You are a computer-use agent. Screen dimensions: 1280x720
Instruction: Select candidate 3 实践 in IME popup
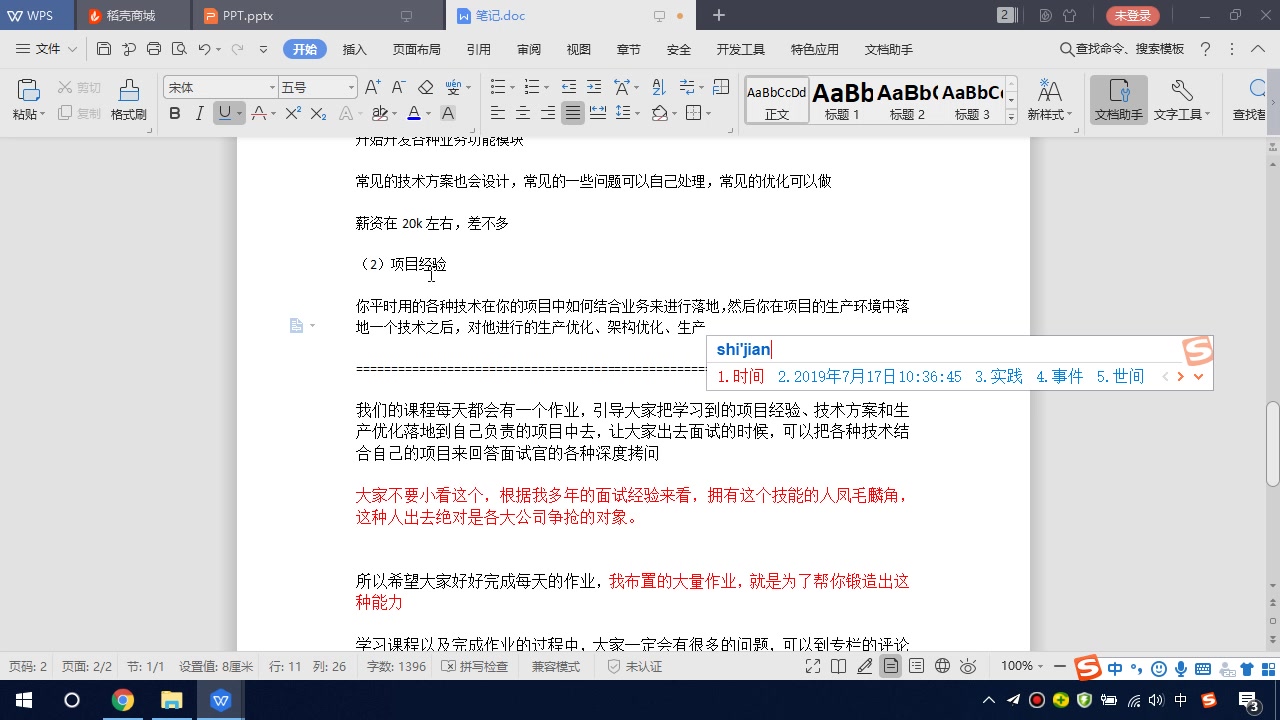(999, 377)
